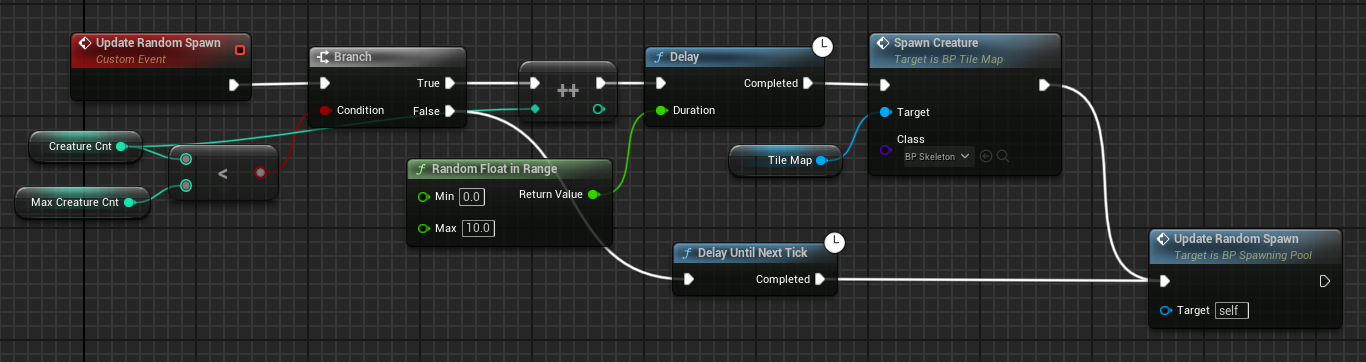The image size is (1366, 362).
Task: Click the Delay node's Completed output pin
Action: click(x=808, y=83)
